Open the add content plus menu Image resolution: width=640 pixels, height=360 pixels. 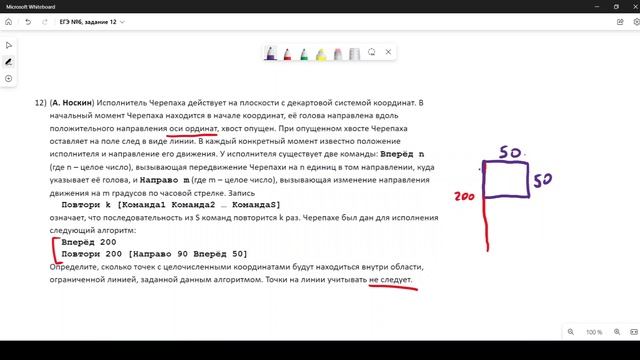[x=9, y=79]
